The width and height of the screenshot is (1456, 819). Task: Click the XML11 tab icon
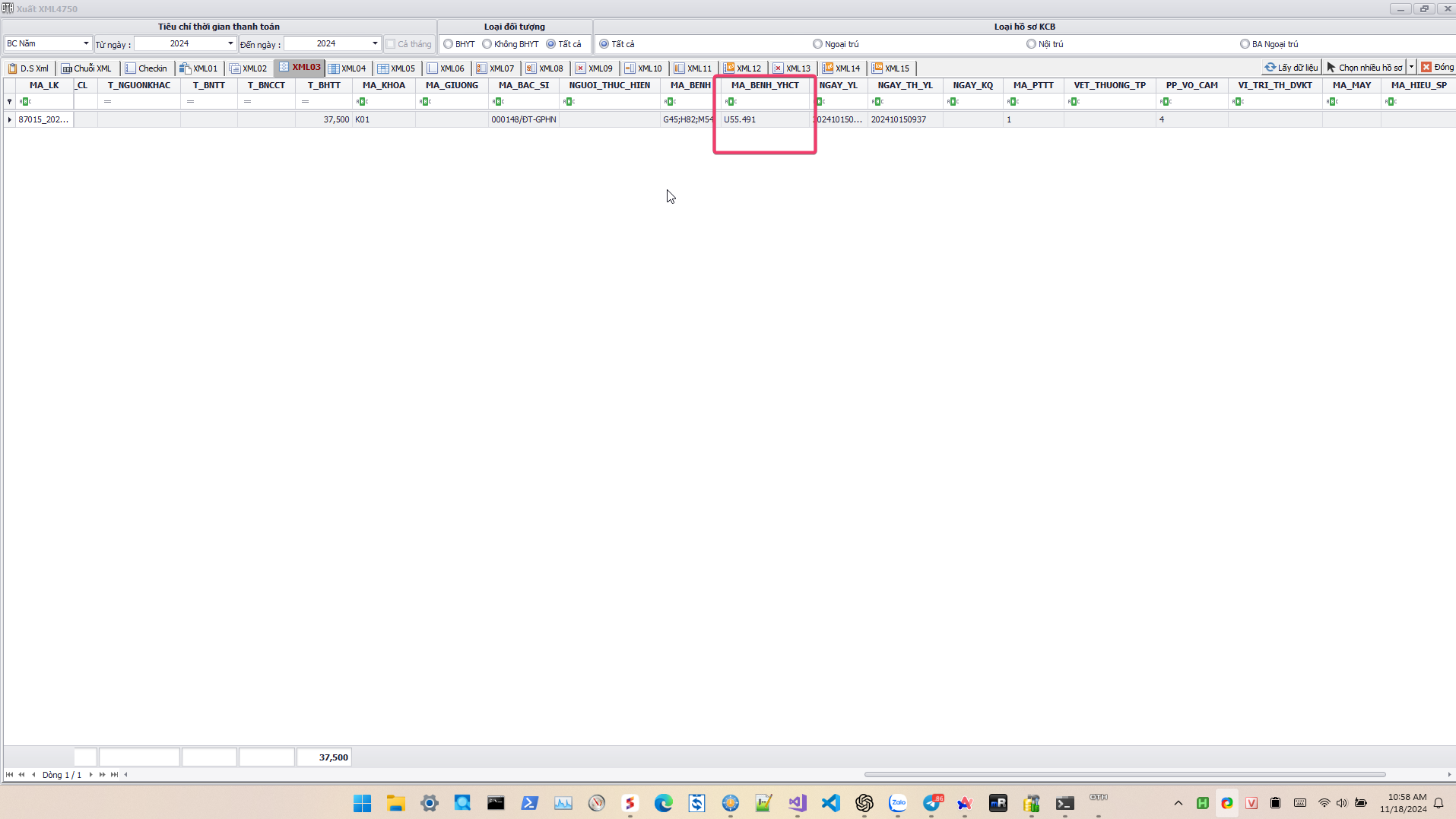click(680, 68)
